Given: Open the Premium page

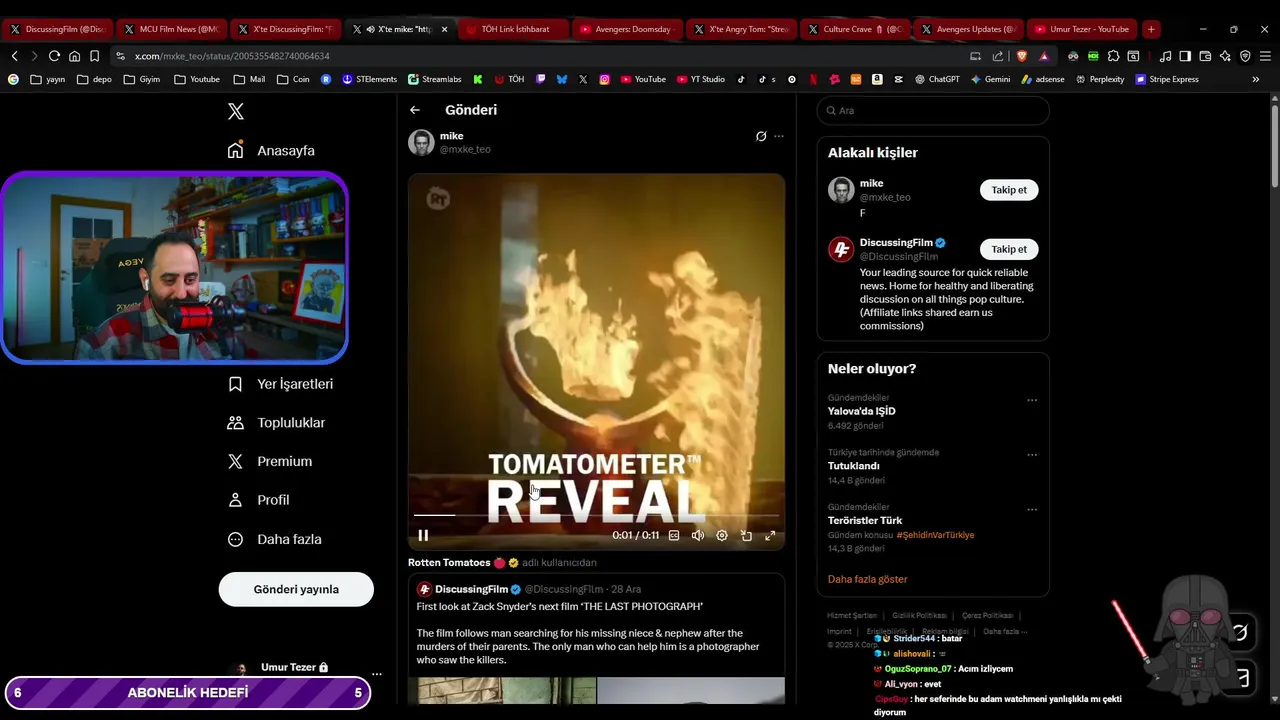Looking at the screenshot, I should [x=270, y=461].
